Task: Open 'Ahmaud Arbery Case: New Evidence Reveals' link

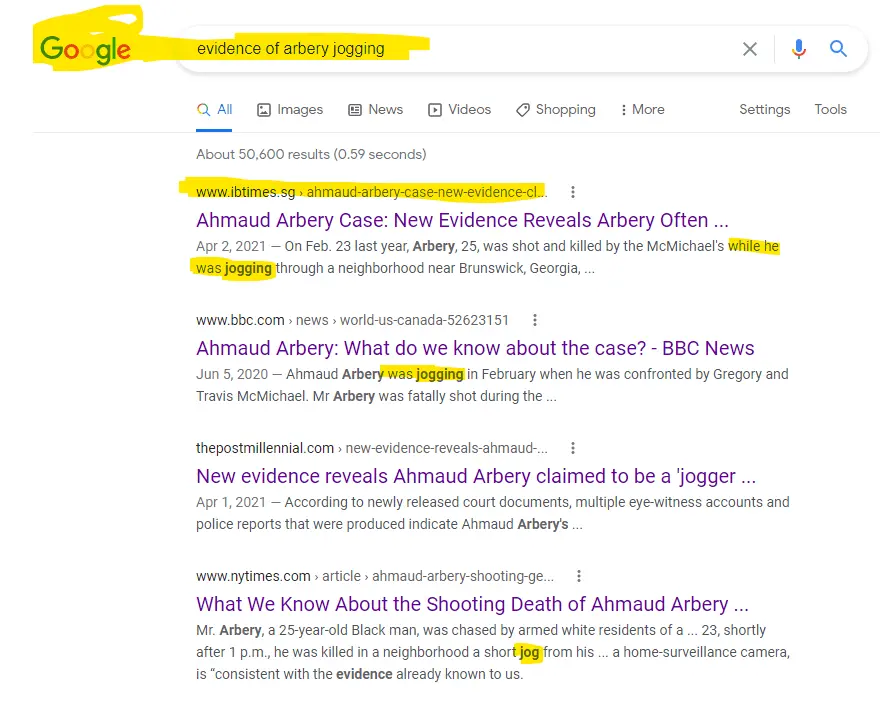Action: coord(462,220)
